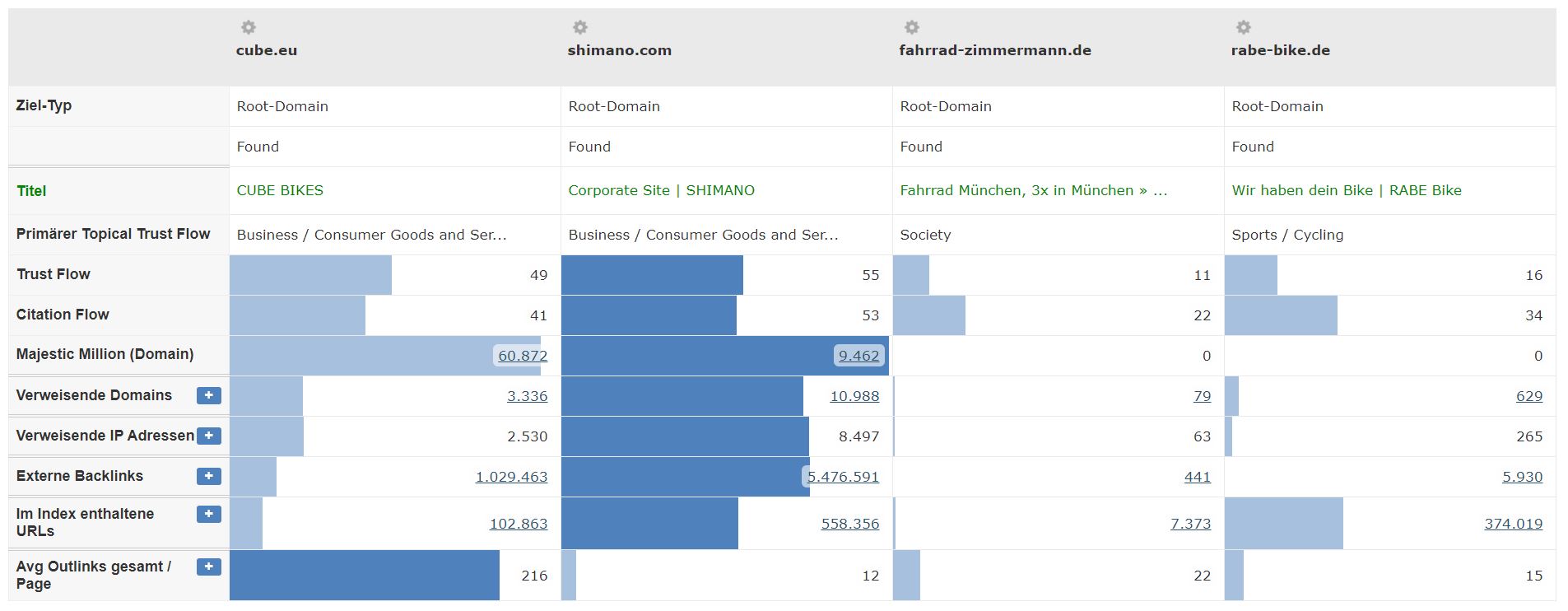Click cube.eu referring IPs value 2.530
1568x611 pixels.
[527, 436]
